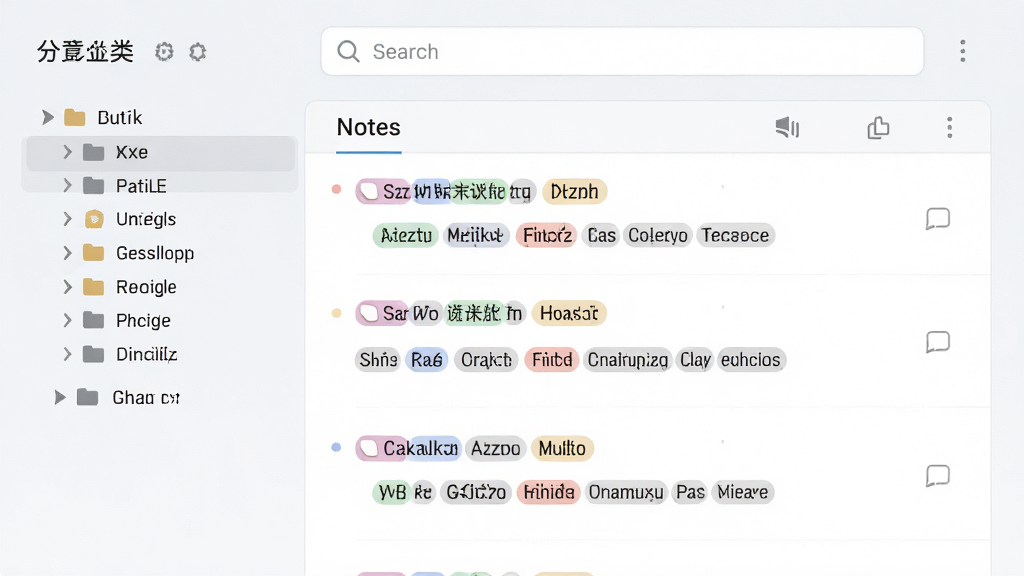The image size is (1024, 576).
Task: Expand the Kxe folder chevron
Action: point(67,152)
